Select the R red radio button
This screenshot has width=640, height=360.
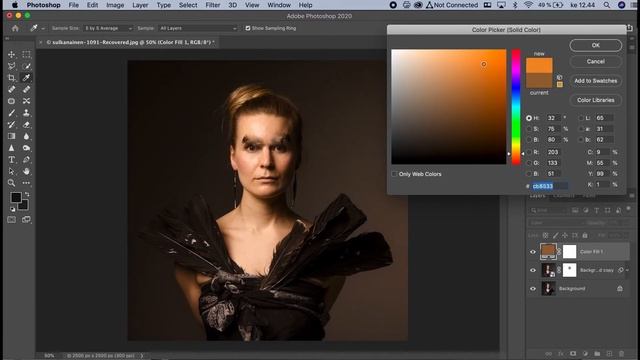point(529,152)
